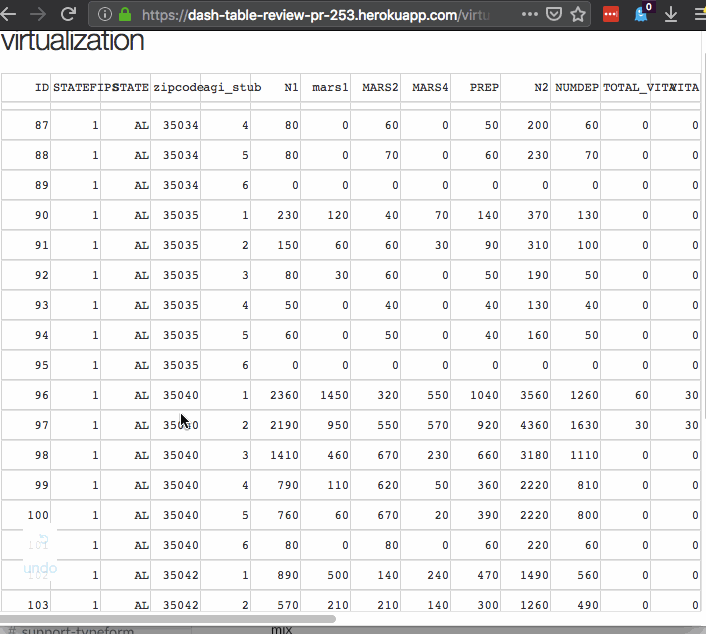Viewport: 706px width, 634px height.
Task: Open the red extension icon
Action: (x=611, y=14)
